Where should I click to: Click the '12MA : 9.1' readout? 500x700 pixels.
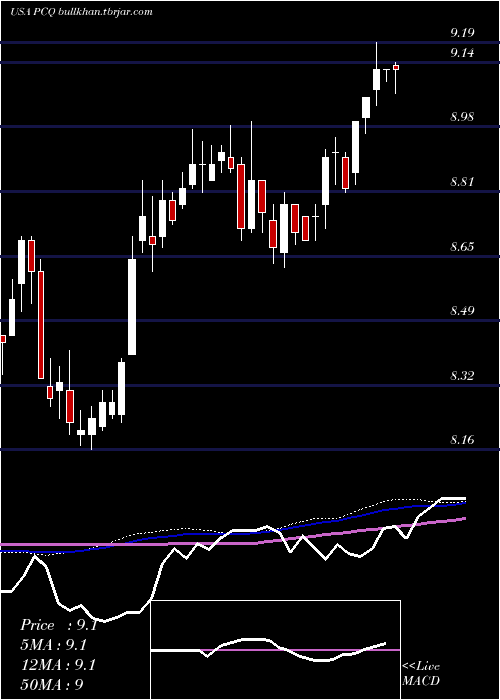[58, 665]
